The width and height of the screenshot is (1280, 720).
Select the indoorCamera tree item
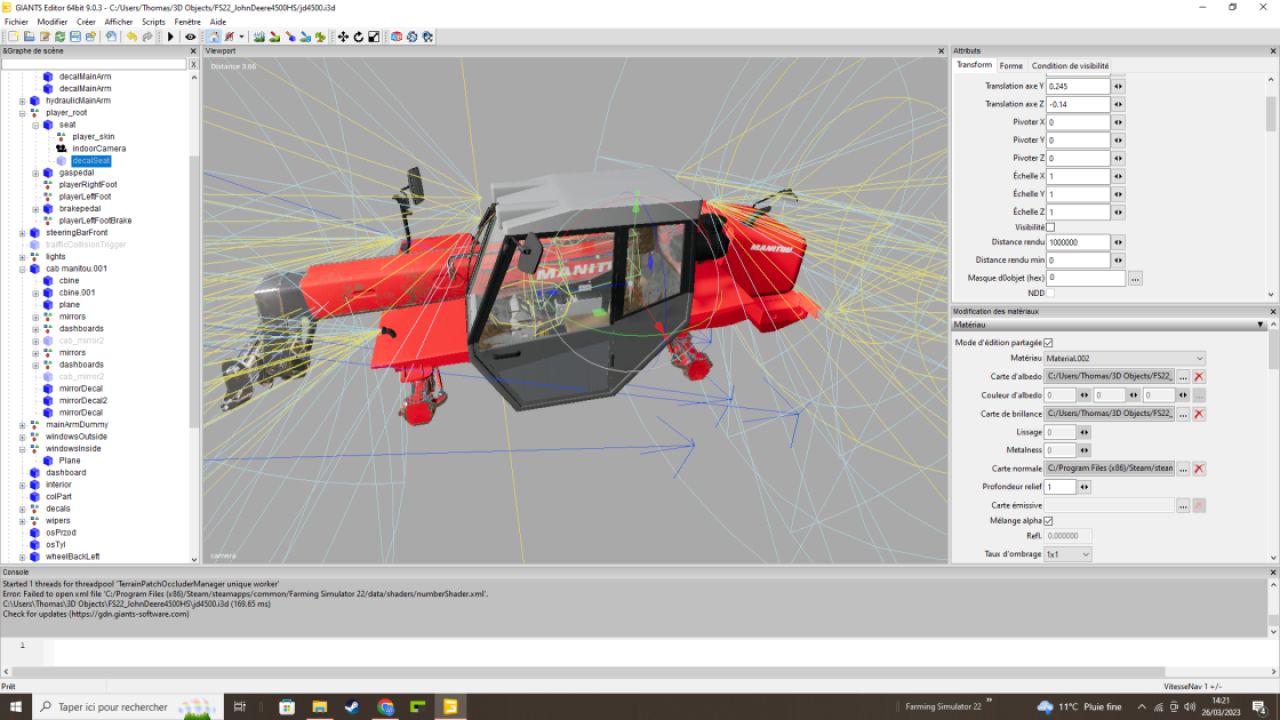[x=99, y=149]
